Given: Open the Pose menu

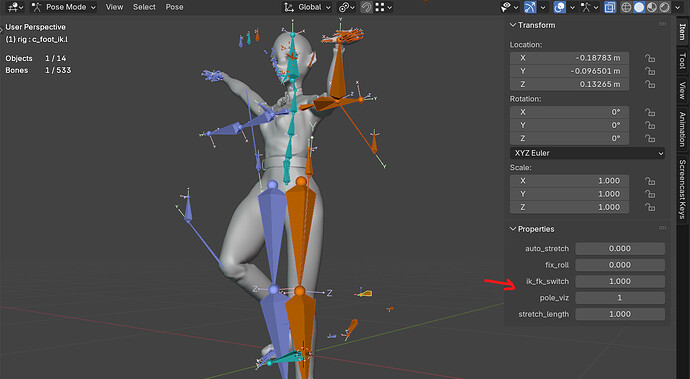Looking at the screenshot, I should pos(174,7).
